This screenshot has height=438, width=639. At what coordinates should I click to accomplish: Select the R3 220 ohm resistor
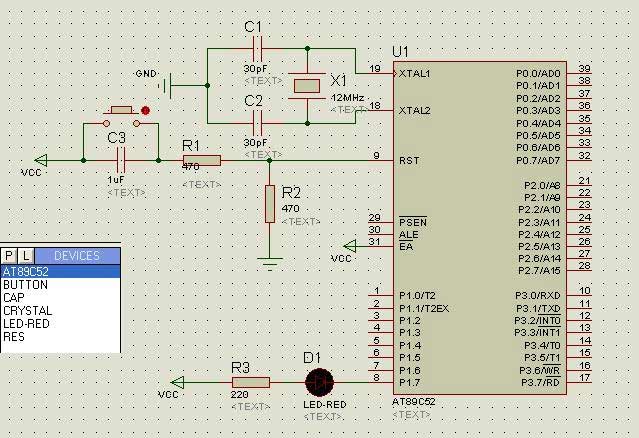(251, 382)
